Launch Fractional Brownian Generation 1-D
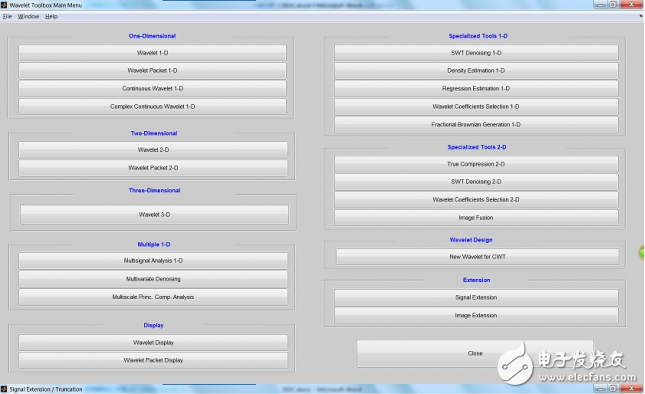 click(476, 125)
